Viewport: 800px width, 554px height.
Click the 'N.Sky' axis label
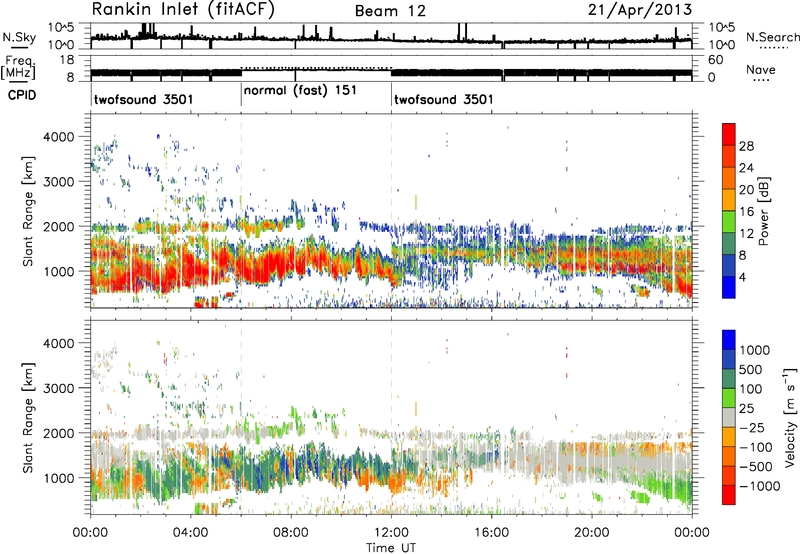[x=19, y=37]
